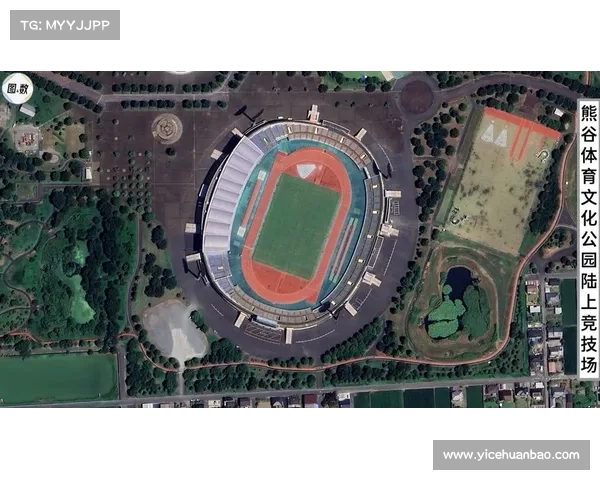Viewport: 600px width, 480px height.
Task: Open the www.yicehuanbao.com link
Action: pyautogui.click(x=511, y=455)
